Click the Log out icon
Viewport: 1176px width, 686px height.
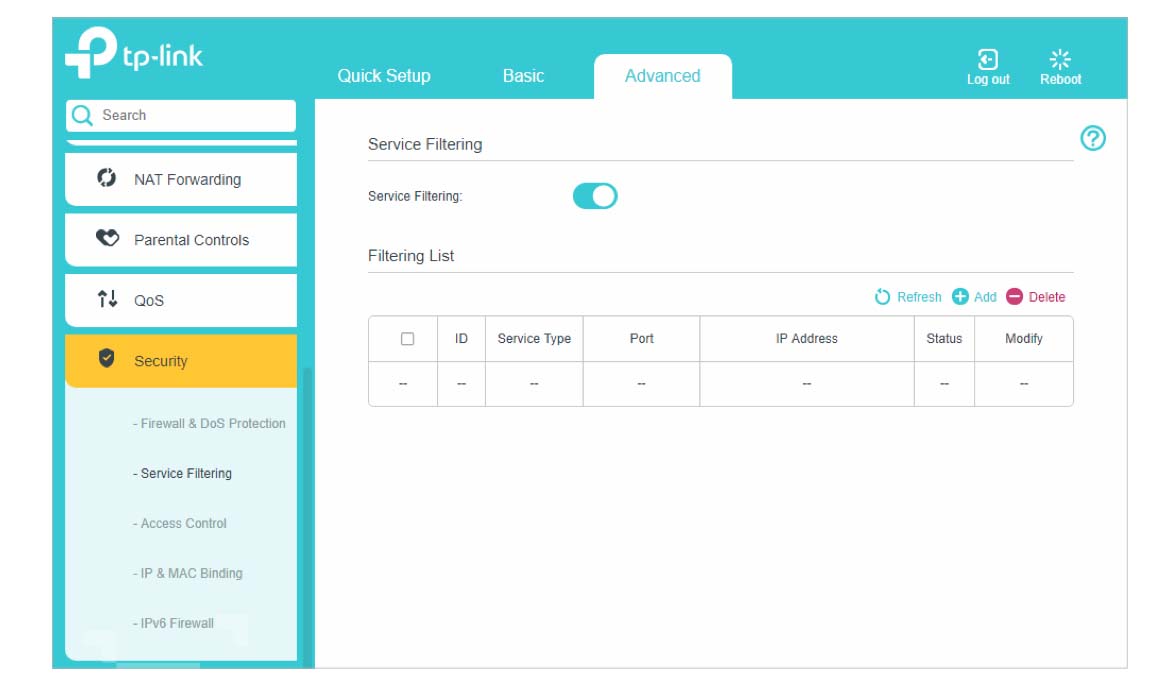point(987,59)
